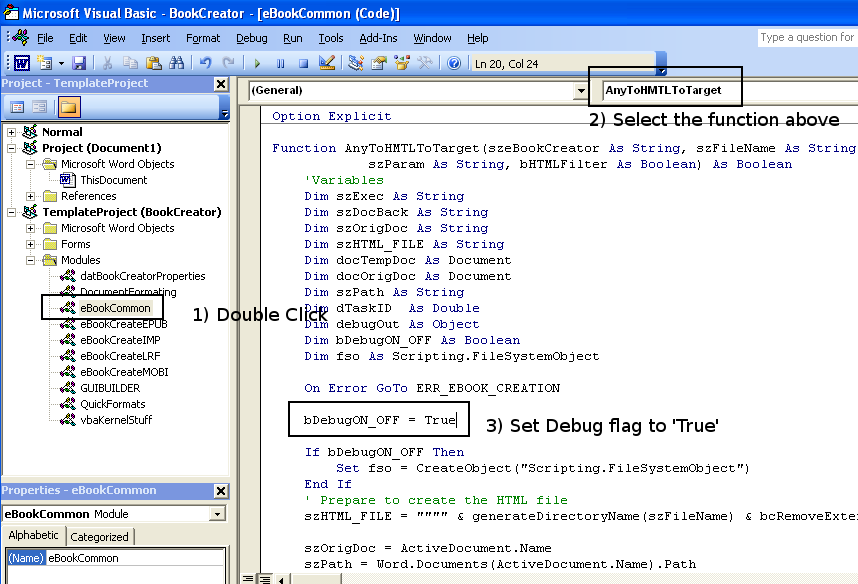The width and height of the screenshot is (858, 584).
Task: Open the Help menu
Action: [x=478, y=38]
